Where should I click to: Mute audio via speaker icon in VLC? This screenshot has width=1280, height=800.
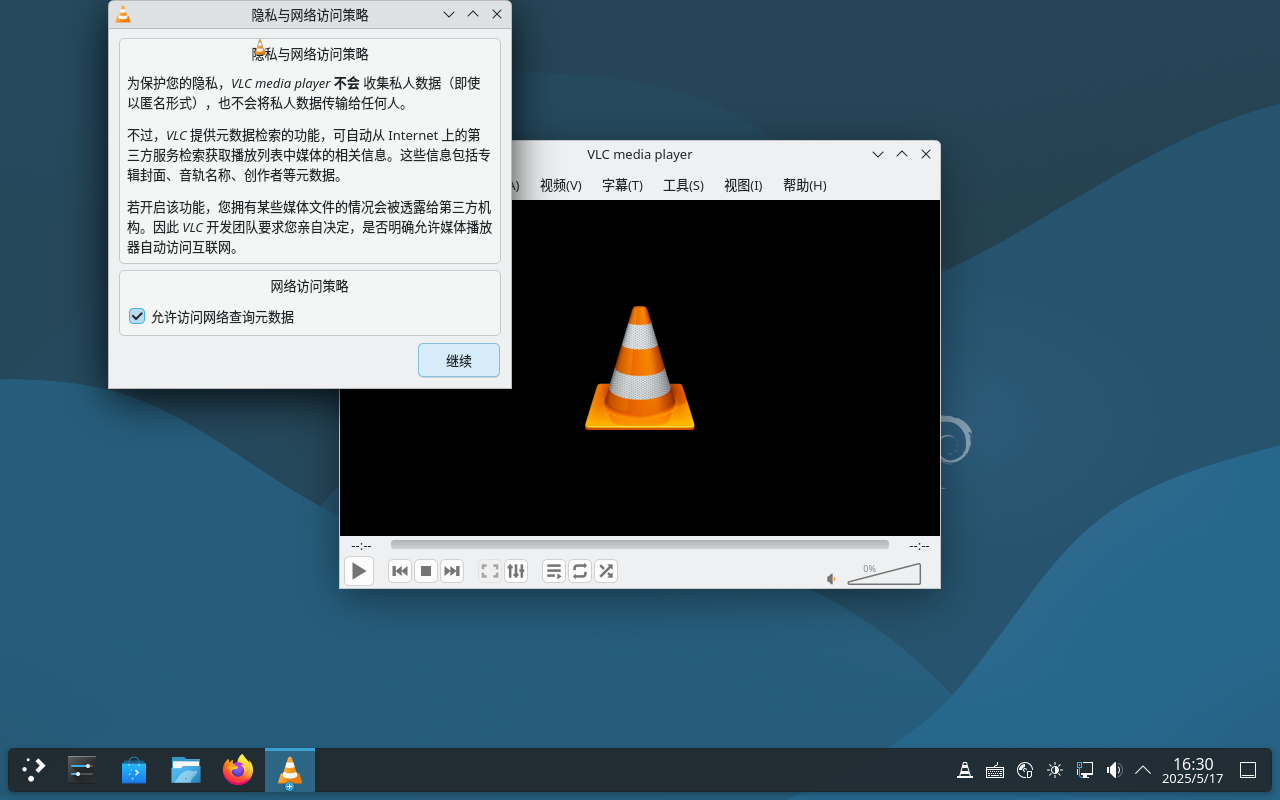click(831, 579)
